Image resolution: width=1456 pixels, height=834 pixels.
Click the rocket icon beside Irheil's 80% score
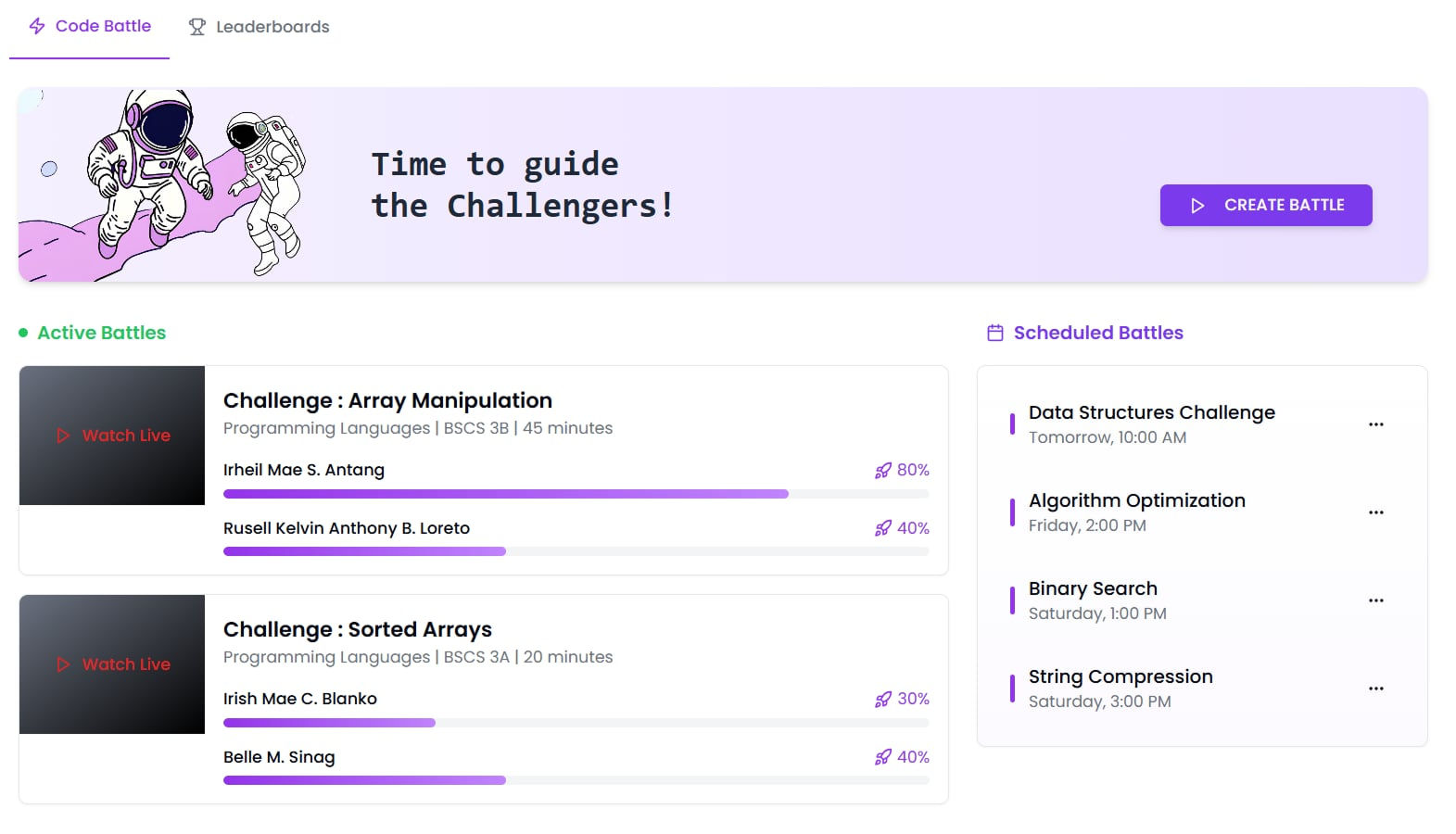pyautogui.click(x=883, y=471)
